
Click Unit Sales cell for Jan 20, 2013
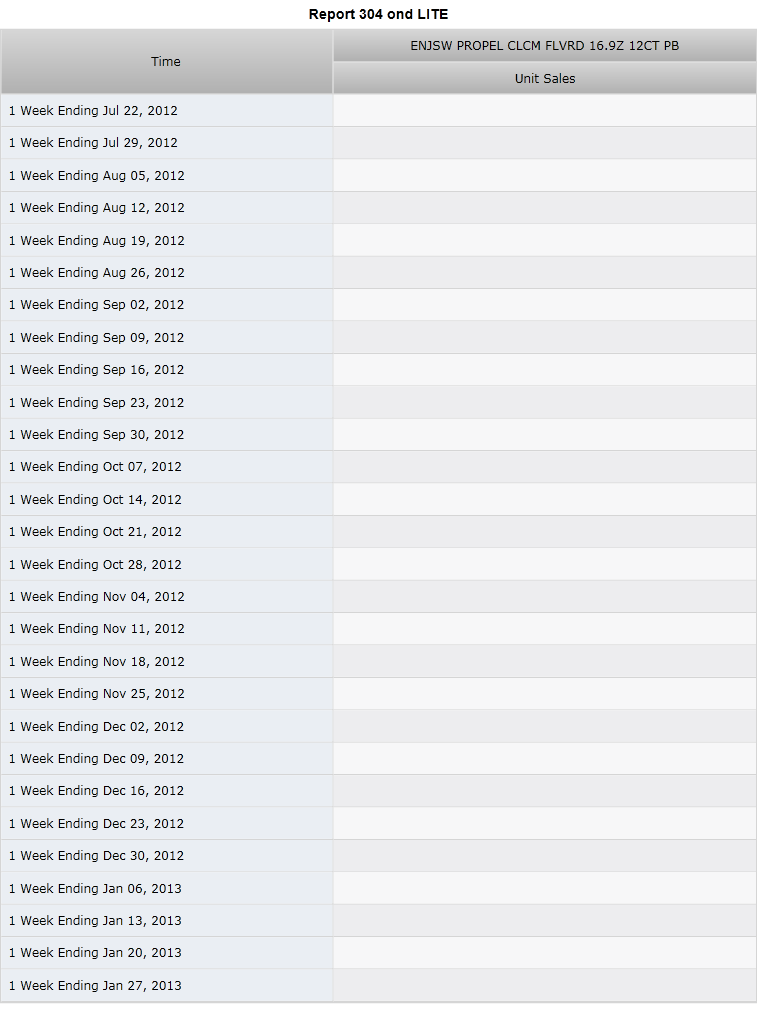[x=545, y=953]
